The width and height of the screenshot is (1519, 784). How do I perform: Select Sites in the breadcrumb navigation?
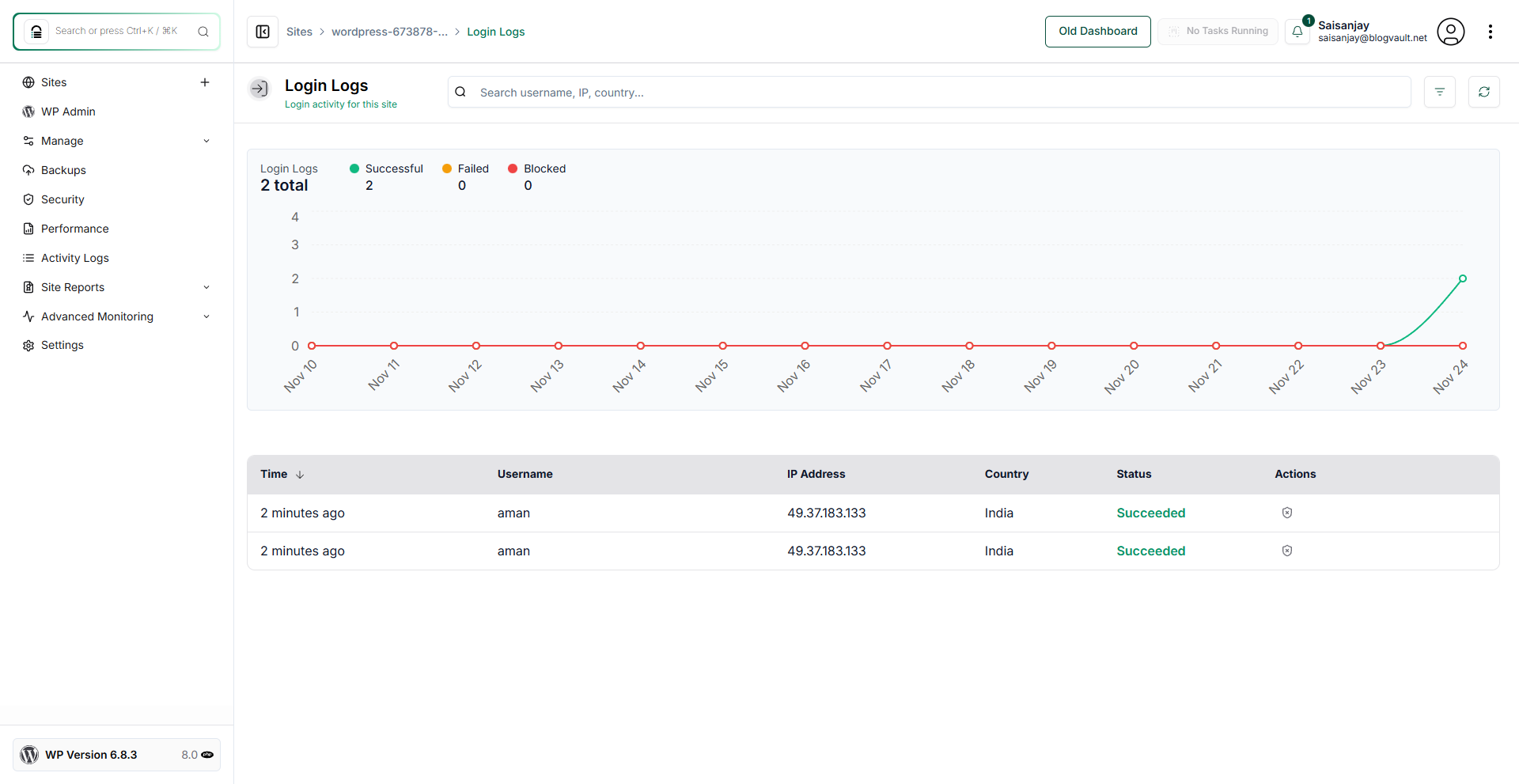[300, 32]
